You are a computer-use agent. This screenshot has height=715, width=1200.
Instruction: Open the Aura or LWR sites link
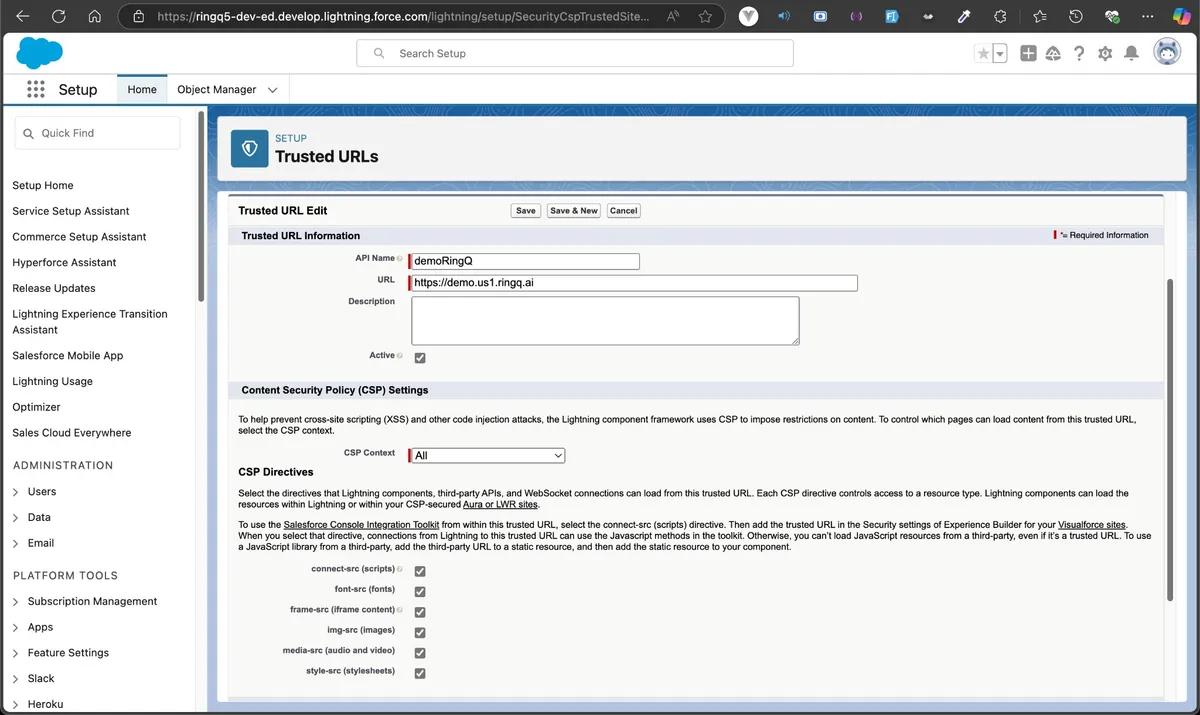pos(500,504)
